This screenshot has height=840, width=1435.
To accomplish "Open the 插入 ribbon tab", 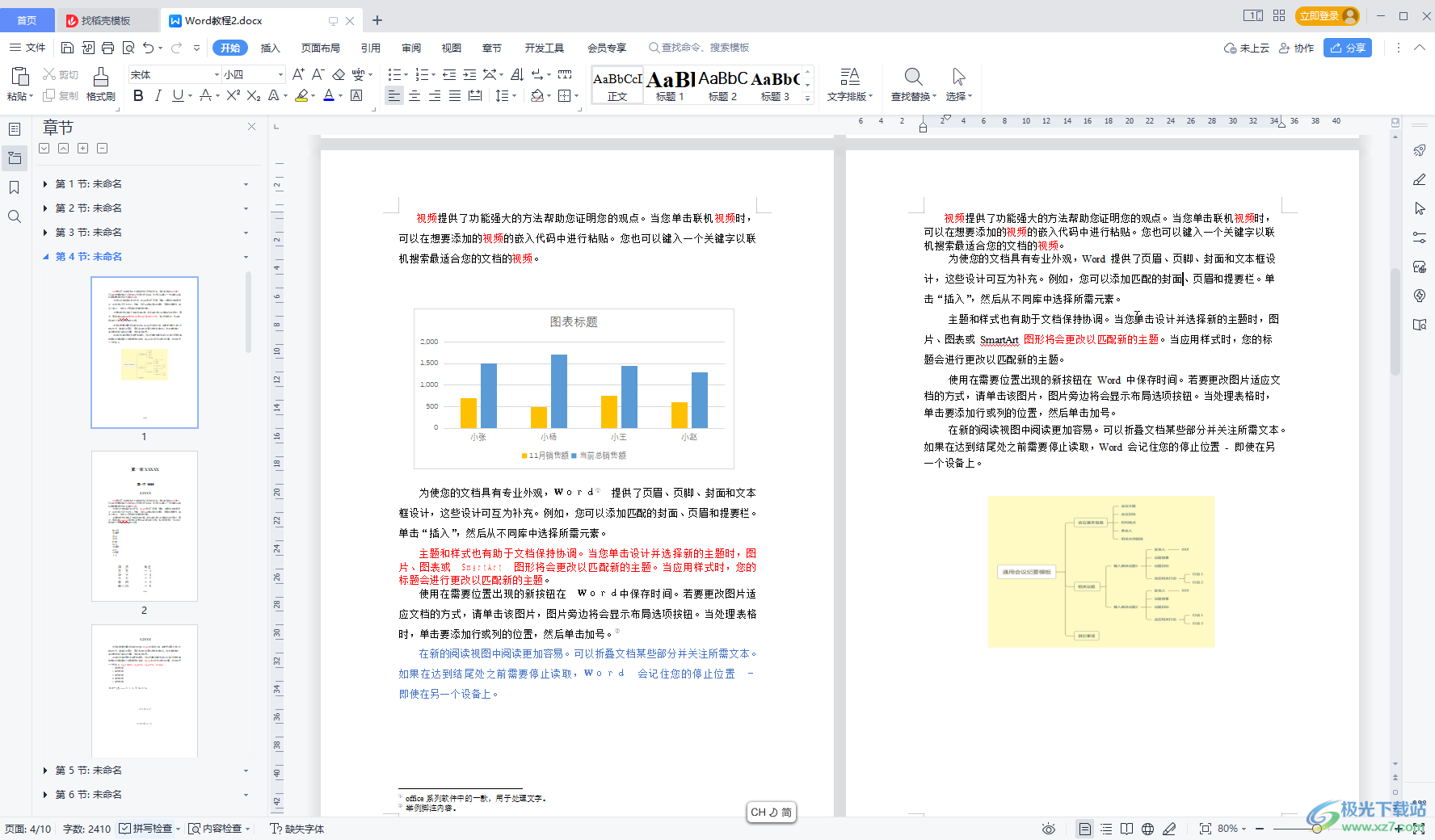I will tap(271, 48).
